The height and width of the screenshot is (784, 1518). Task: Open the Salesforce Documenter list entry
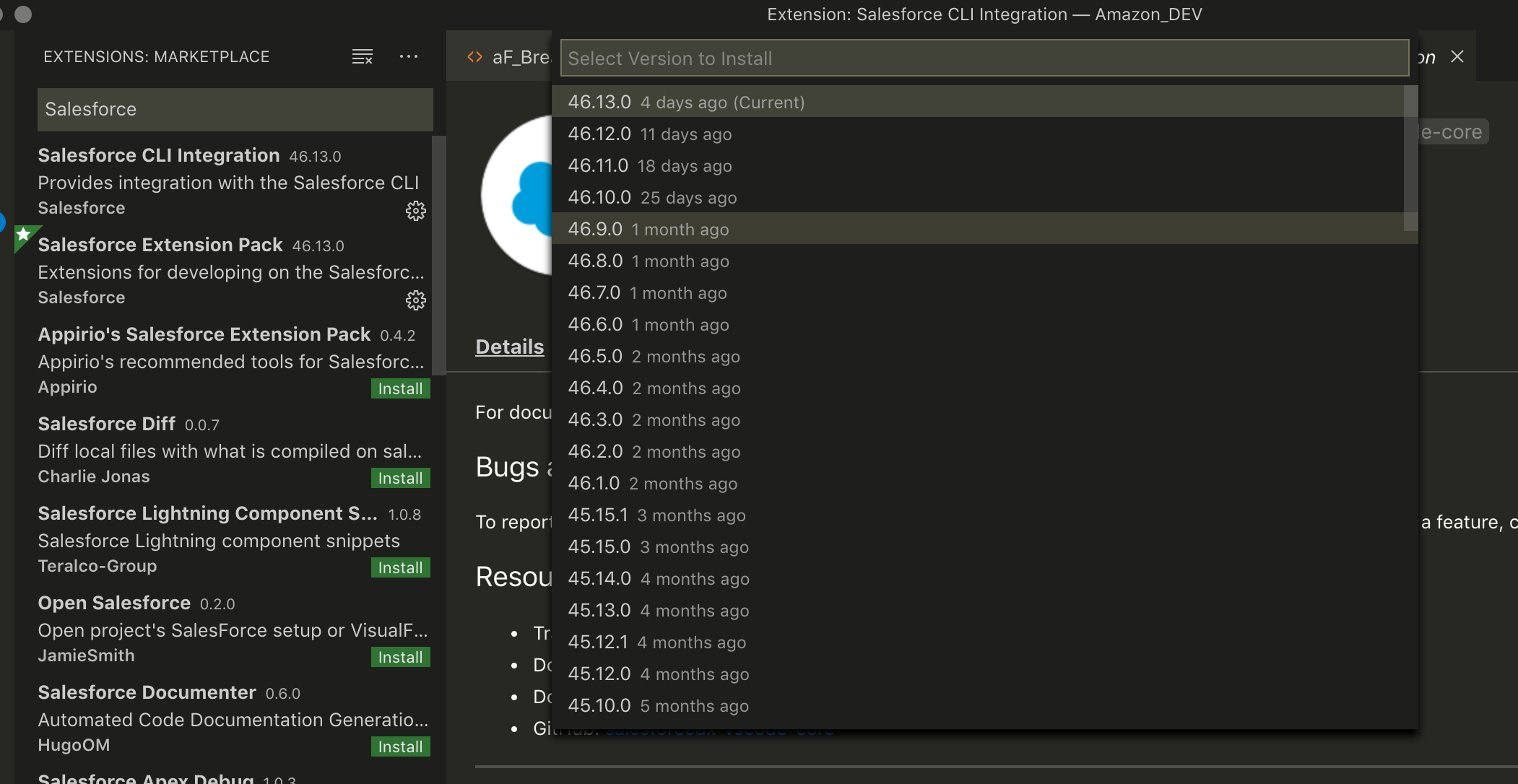[x=224, y=719]
